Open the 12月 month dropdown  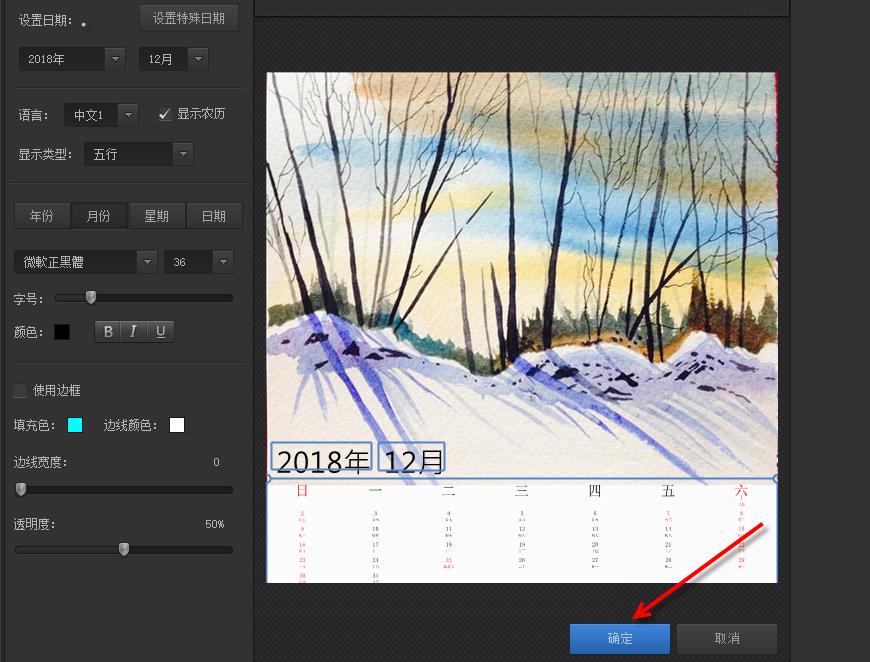174,59
